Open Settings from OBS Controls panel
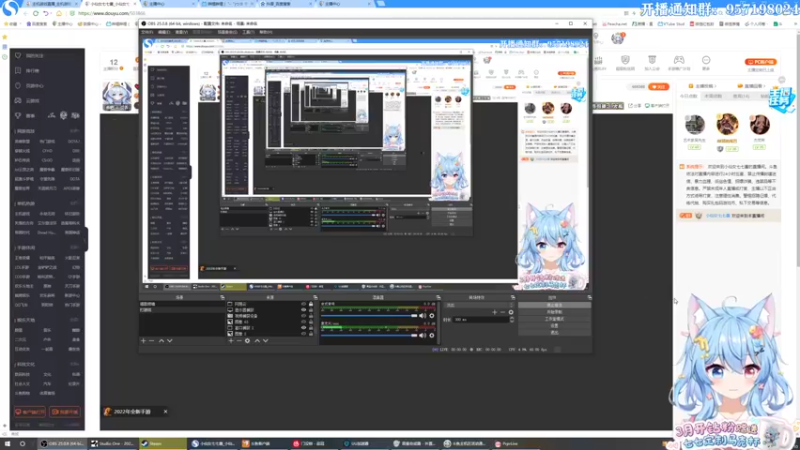 554,326
